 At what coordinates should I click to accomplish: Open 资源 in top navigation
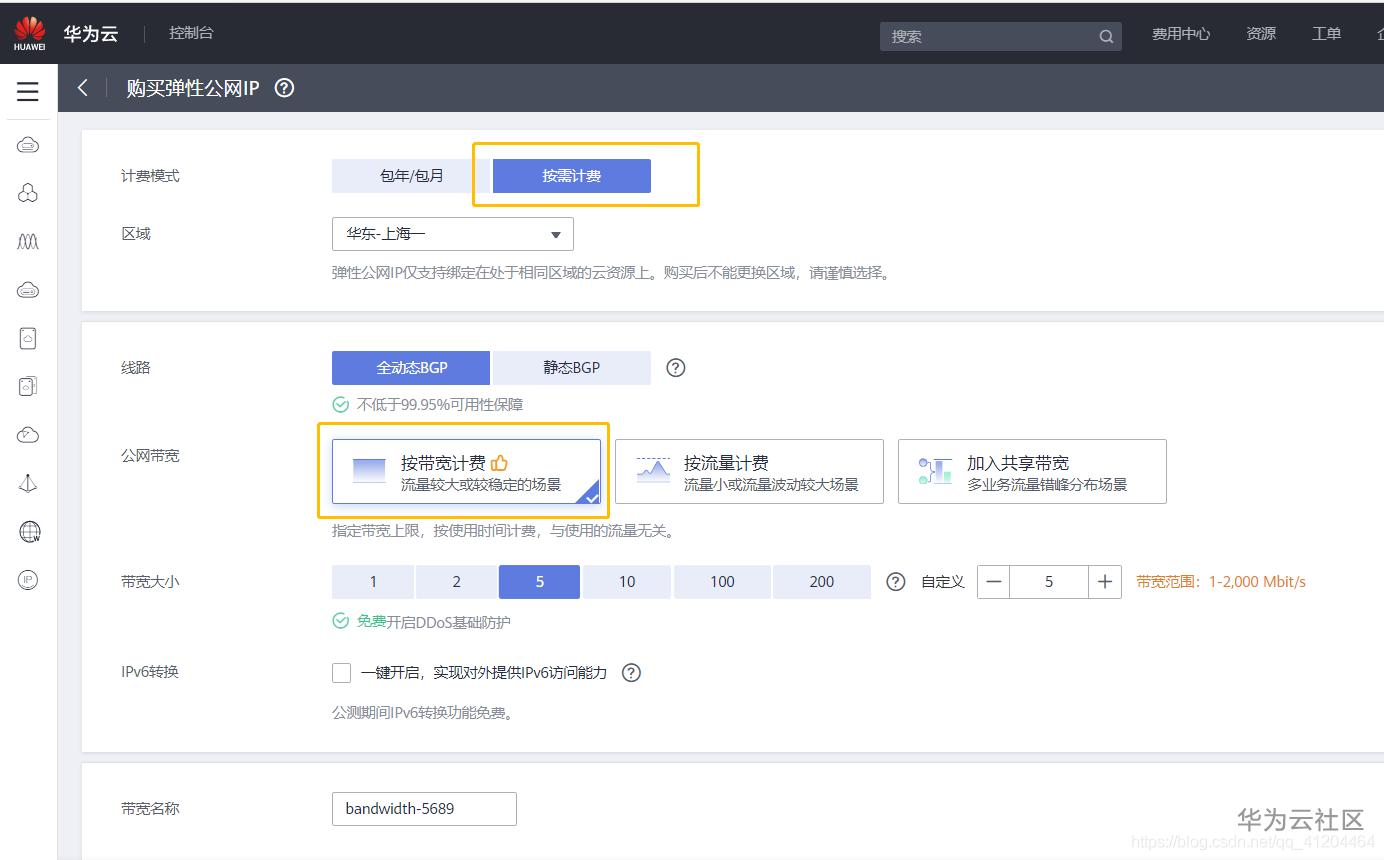[1261, 34]
